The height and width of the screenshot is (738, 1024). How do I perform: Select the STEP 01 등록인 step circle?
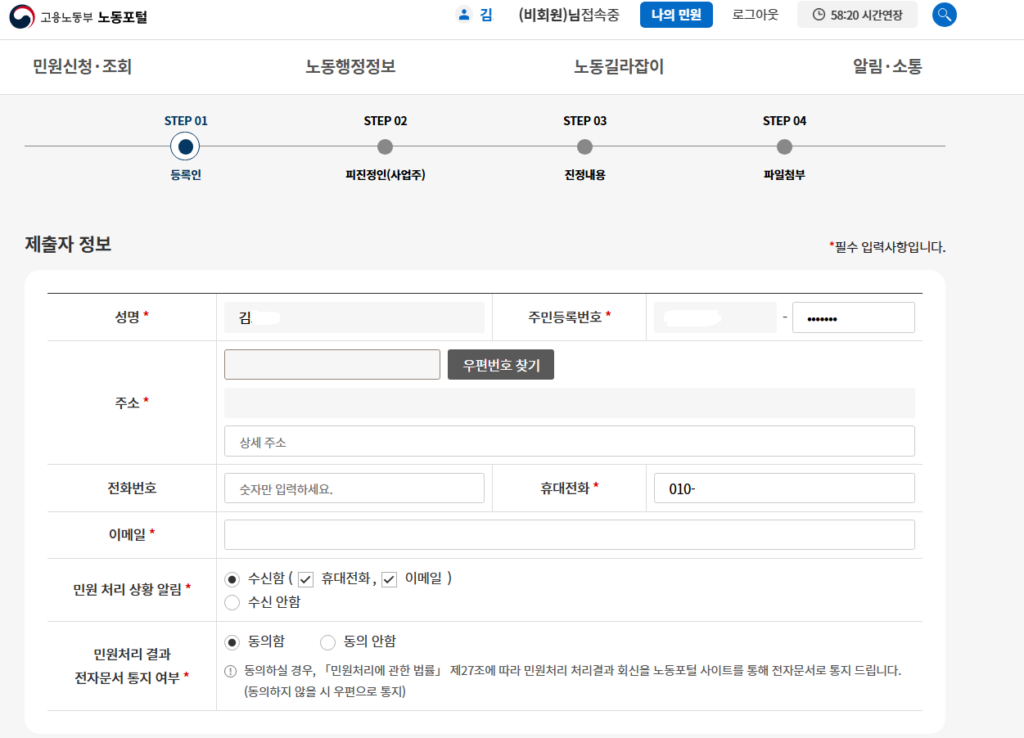point(184,145)
